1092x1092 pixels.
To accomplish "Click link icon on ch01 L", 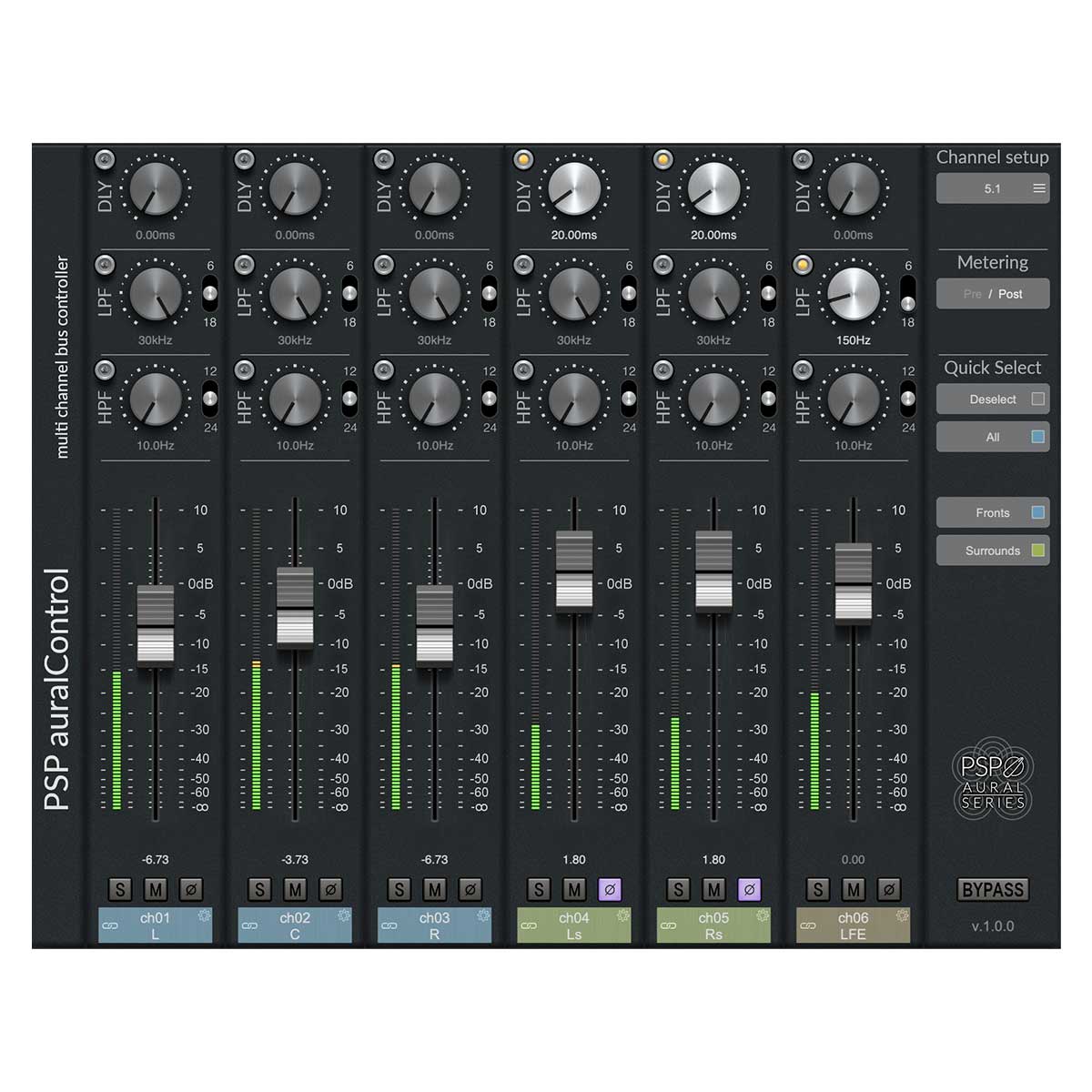I will 110,926.
